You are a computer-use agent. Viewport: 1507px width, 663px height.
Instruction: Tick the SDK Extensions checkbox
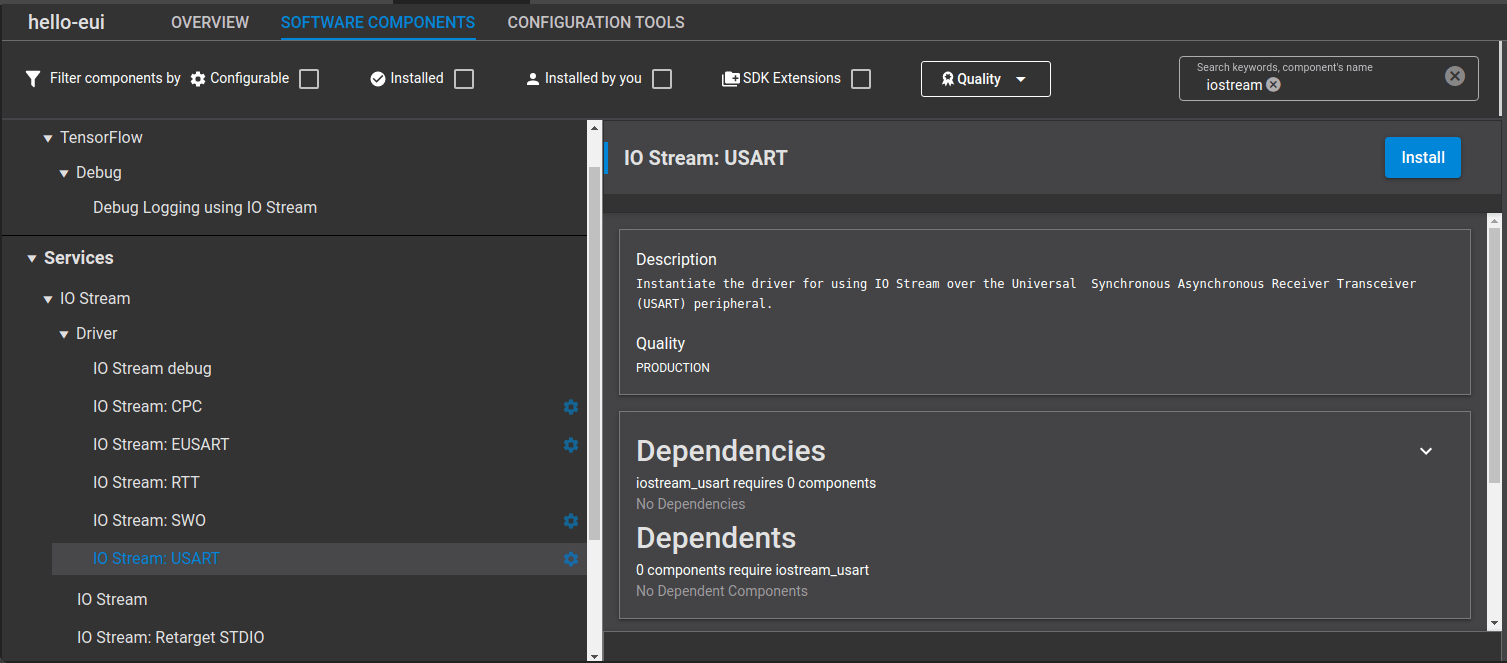(x=861, y=79)
